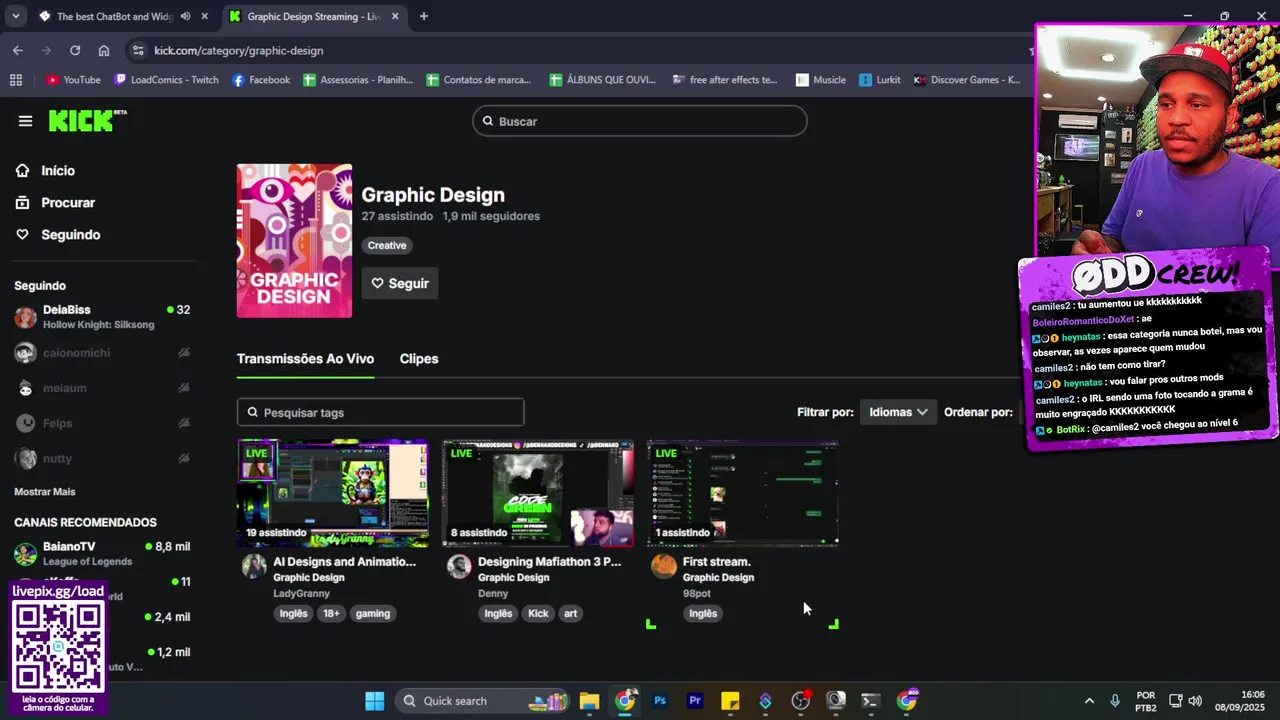The width and height of the screenshot is (1280, 720).
Task: Open the browser apps grid icon
Action: pos(16,80)
